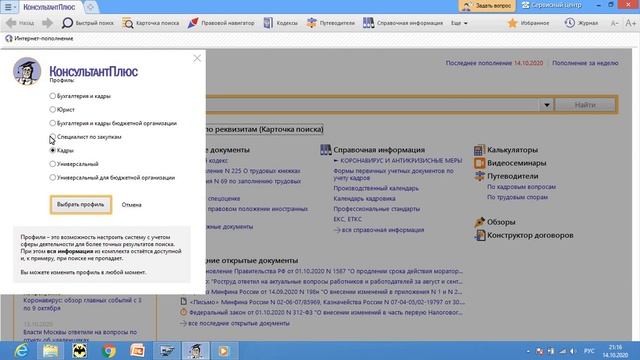The width and height of the screenshot is (640, 360).
Task: Click the Найти search button
Action: click(x=585, y=105)
